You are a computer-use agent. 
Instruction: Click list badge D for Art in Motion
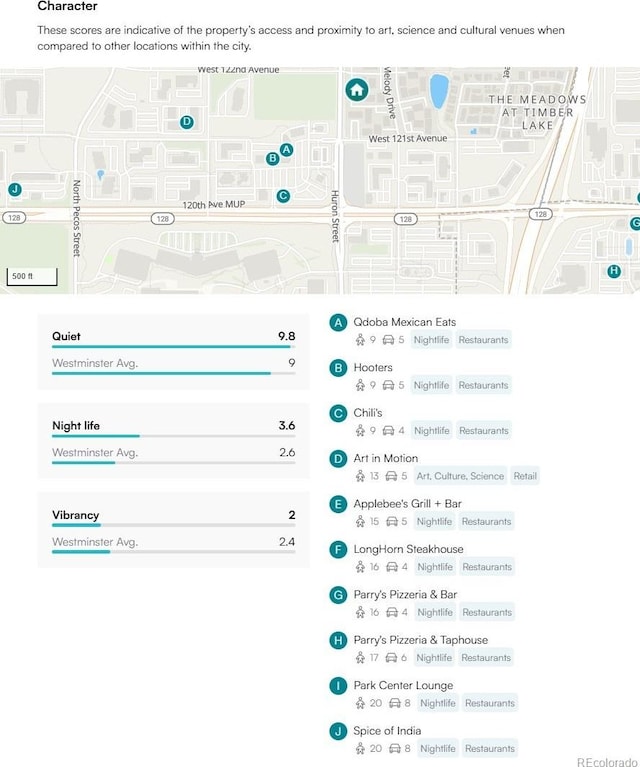pos(338,459)
